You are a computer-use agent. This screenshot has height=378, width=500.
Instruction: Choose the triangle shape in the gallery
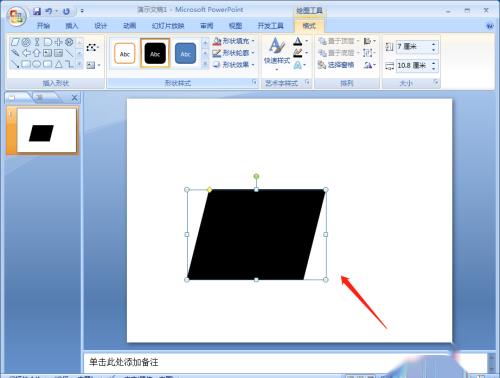point(59,64)
